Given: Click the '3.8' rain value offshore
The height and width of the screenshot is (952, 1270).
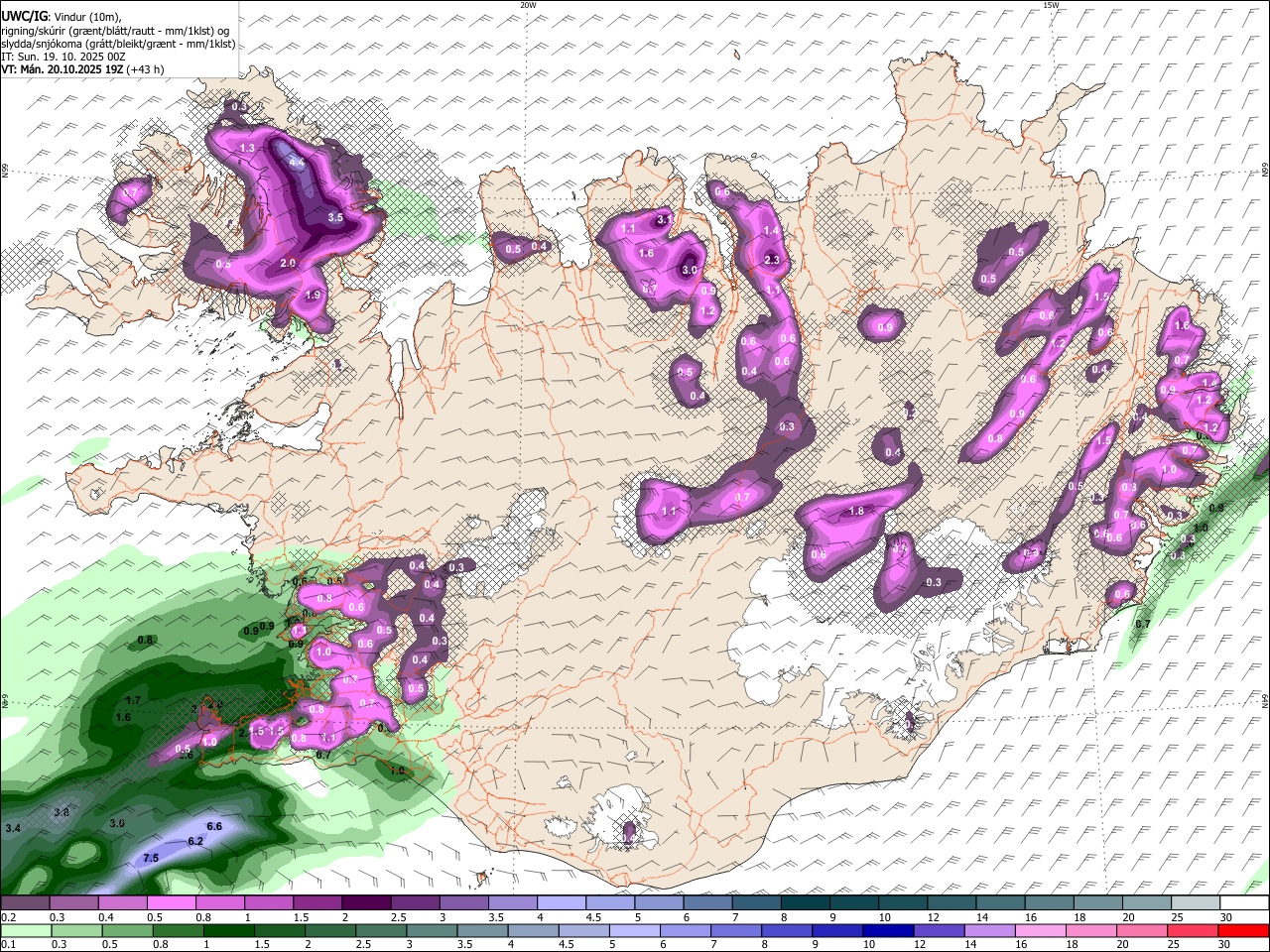Looking at the screenshot, I should [x=62, y=812].
